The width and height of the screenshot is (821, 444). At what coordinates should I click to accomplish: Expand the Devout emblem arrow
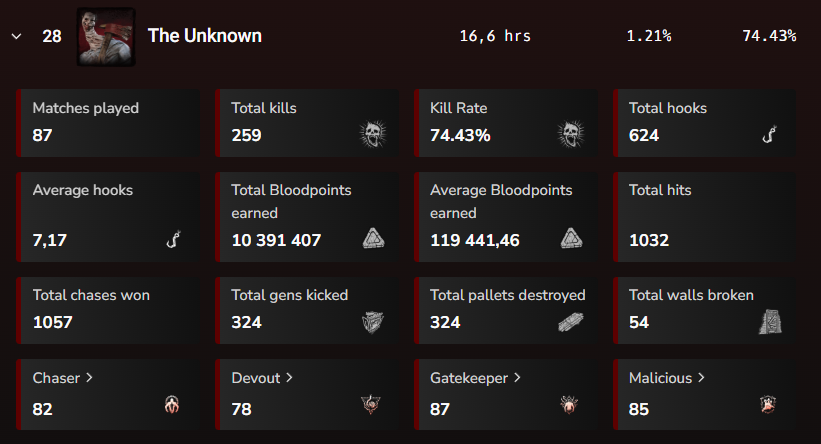[x=289, y=378]
